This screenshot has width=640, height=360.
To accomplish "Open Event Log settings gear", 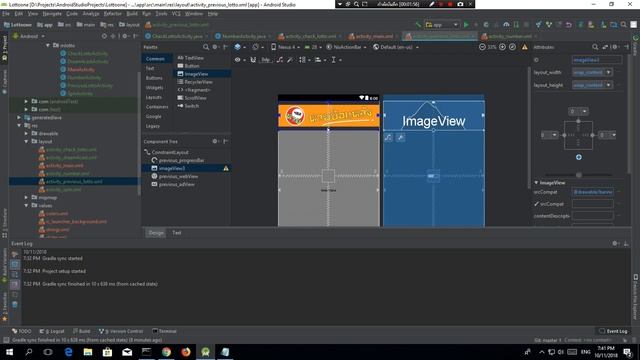I will [x=615, y=243].
